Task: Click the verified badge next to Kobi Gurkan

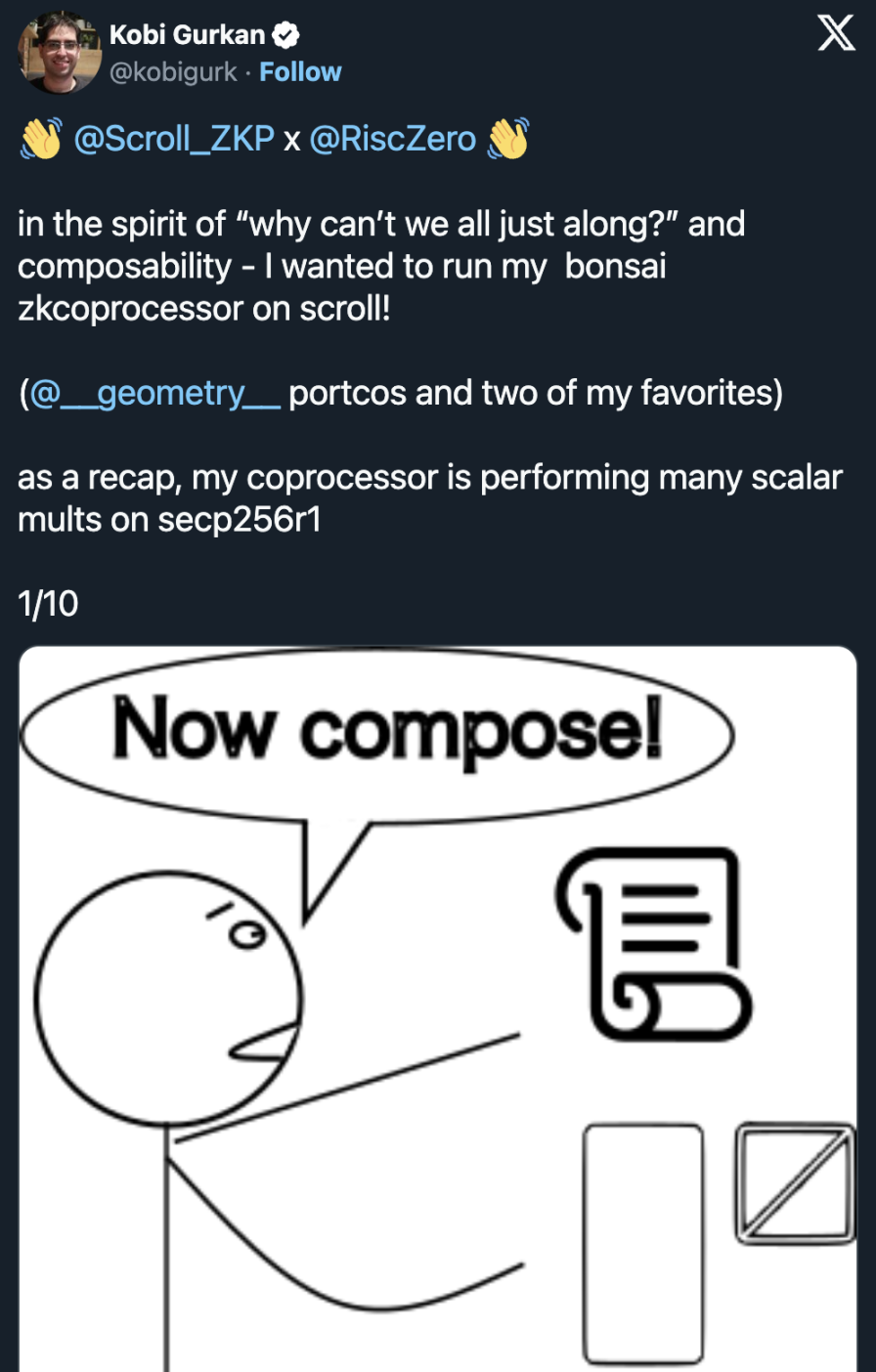Action: [x=285, y=35]
